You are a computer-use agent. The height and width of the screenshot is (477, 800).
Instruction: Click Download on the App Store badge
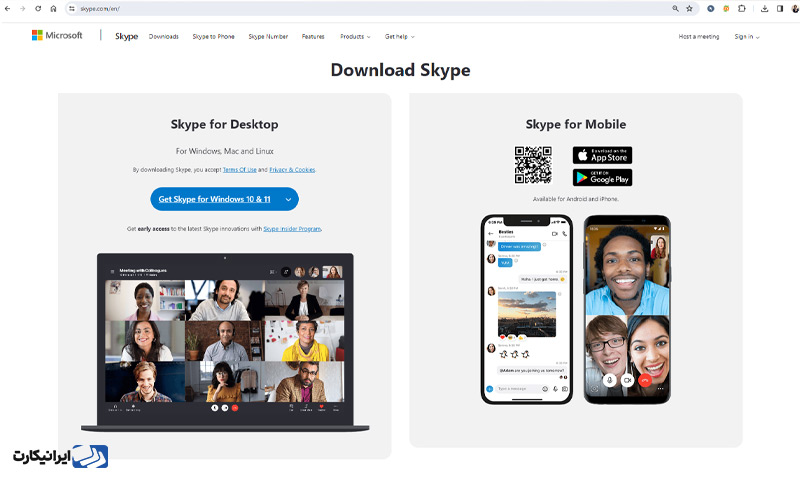pyautogui.click(x=602, y=155)
